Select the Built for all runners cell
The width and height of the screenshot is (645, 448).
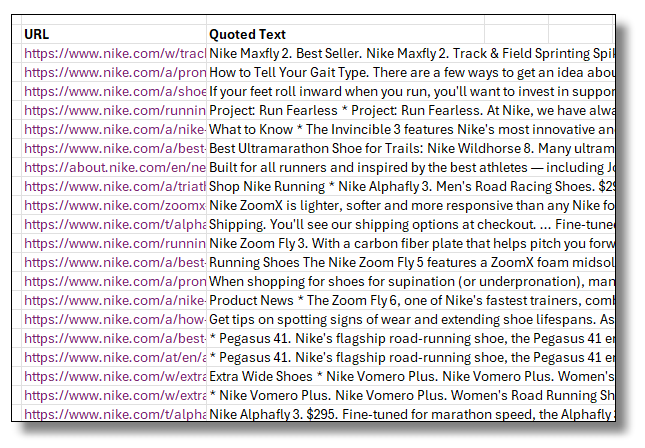click(x=410, y=167)
